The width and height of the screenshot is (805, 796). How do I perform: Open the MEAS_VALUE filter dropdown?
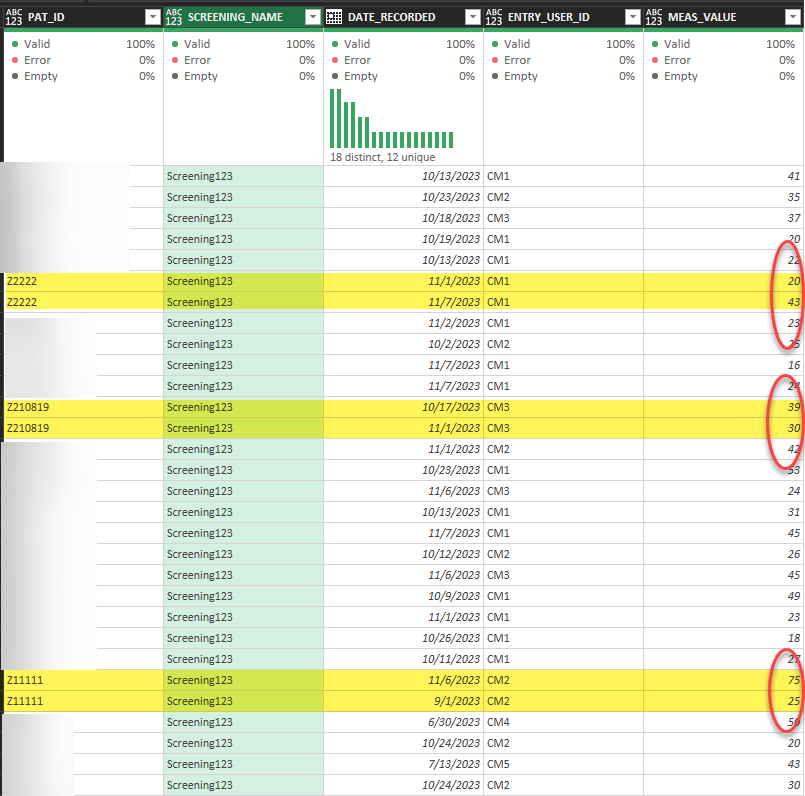coord(793,17)
